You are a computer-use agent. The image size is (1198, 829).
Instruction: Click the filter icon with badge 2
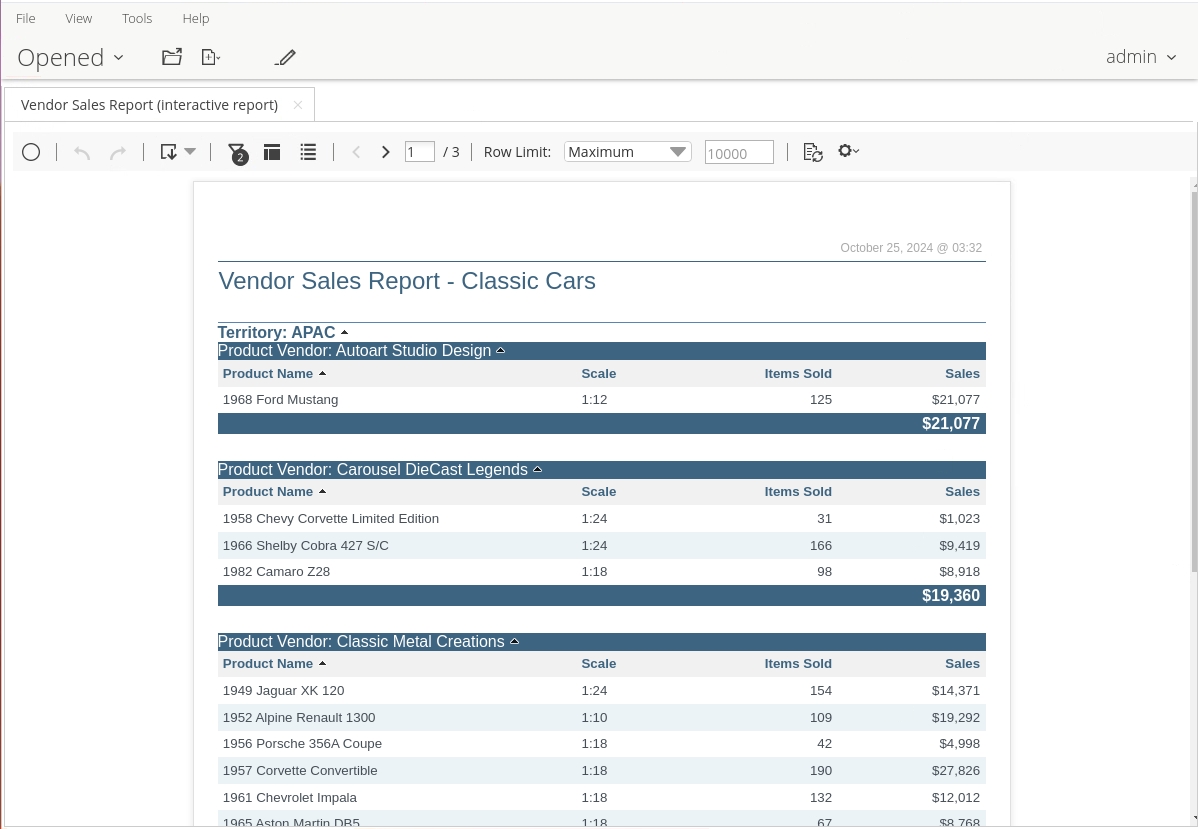[x=237, y=152]
